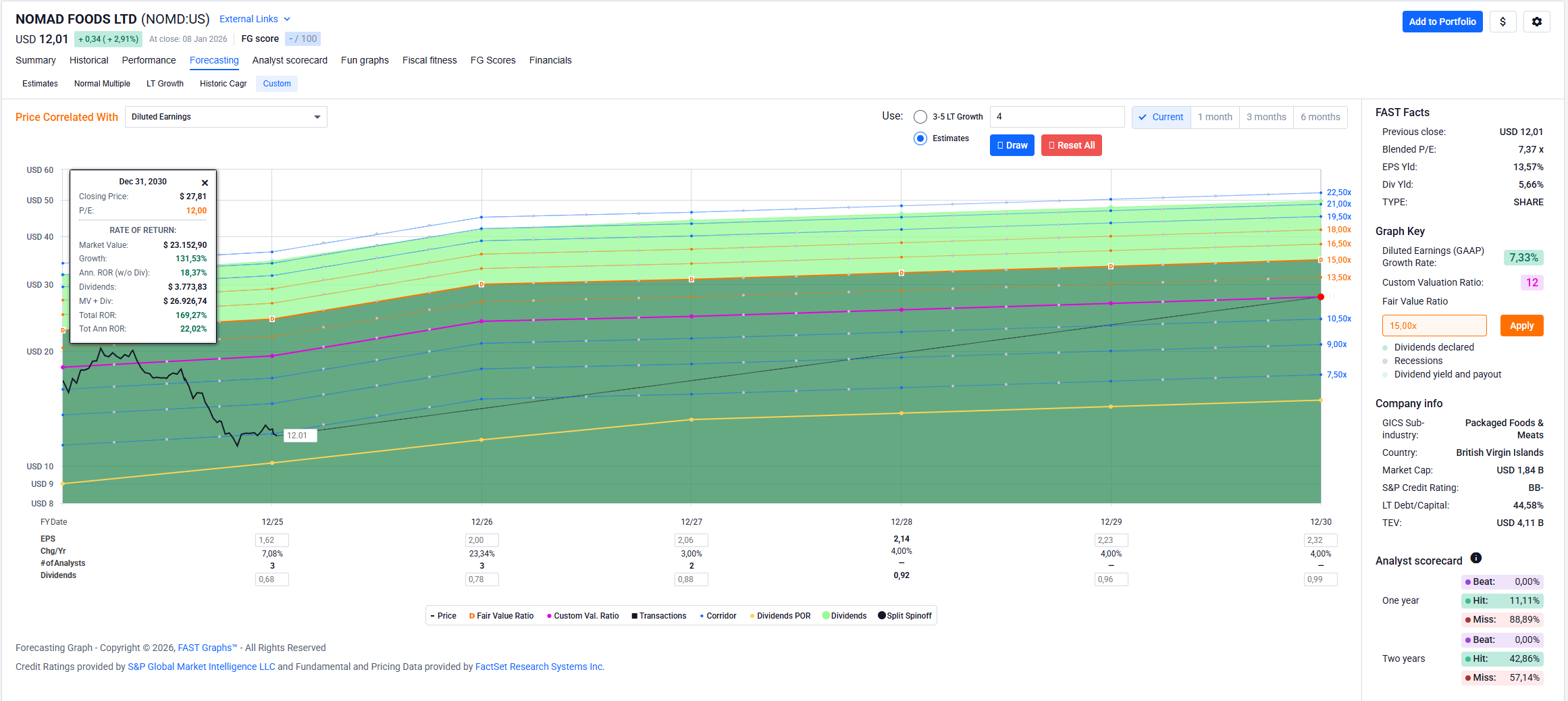
Task: Select the 3-5 LT Growth radio button
Action: point(920,117)
